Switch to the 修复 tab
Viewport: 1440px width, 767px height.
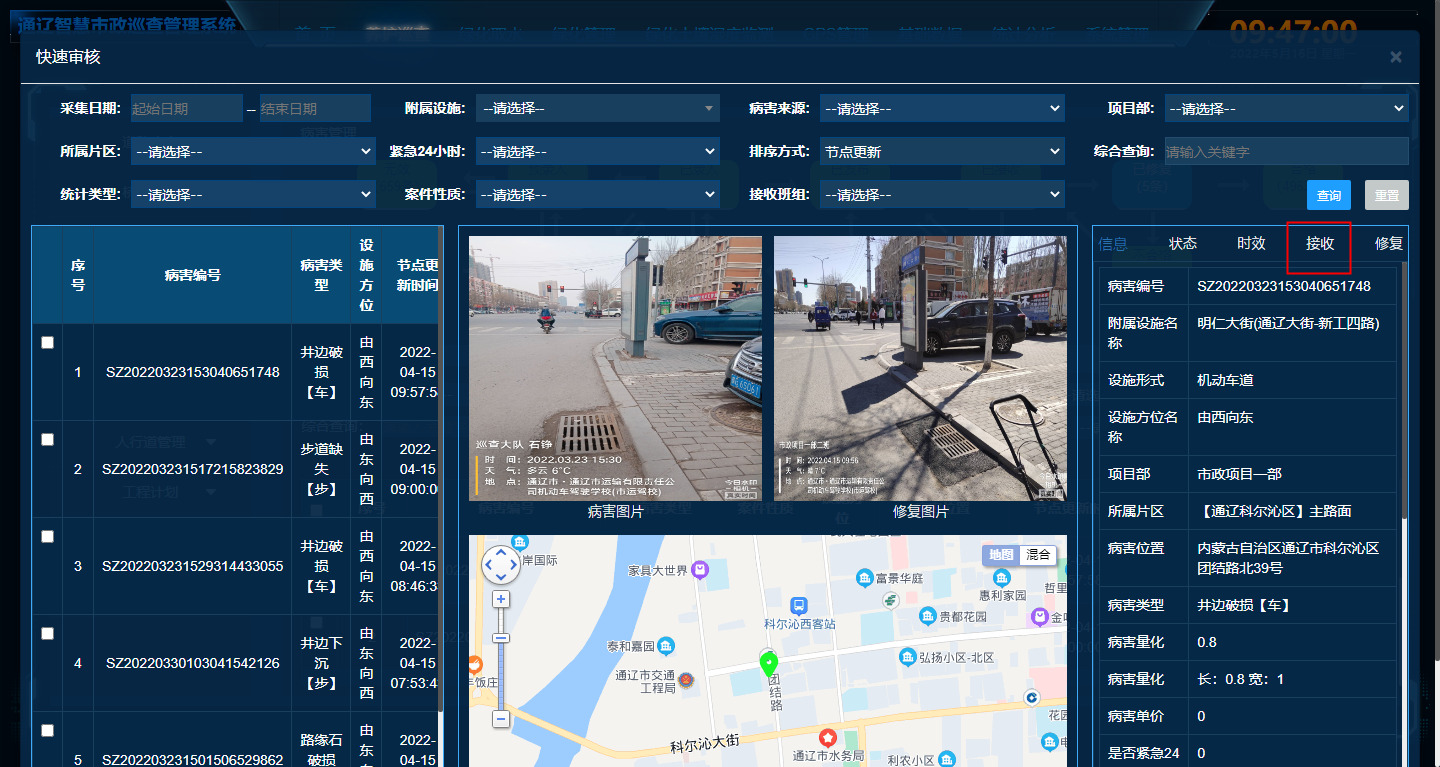coord(1389,244)
